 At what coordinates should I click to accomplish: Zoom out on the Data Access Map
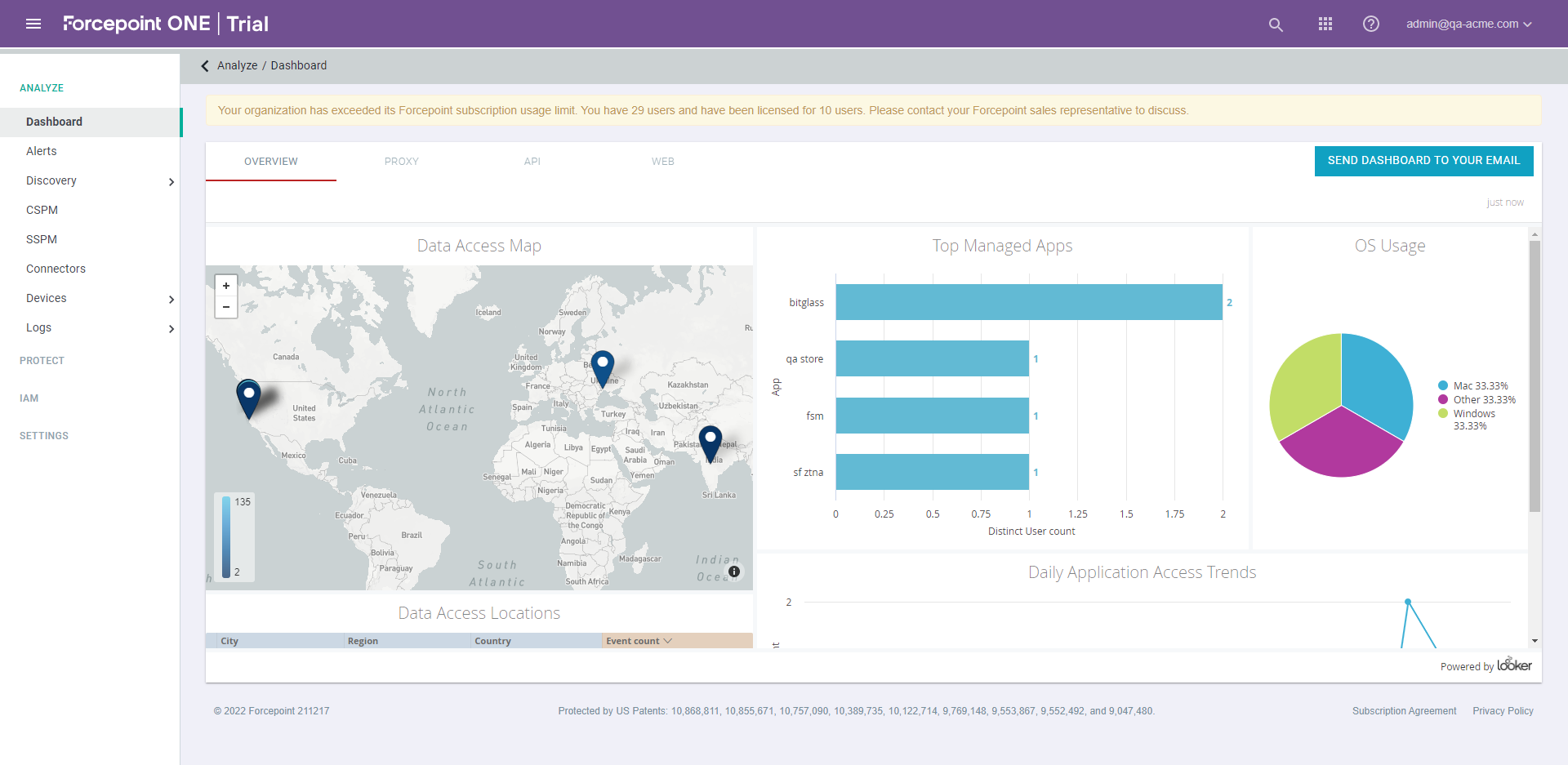click(x=226, y=307)
